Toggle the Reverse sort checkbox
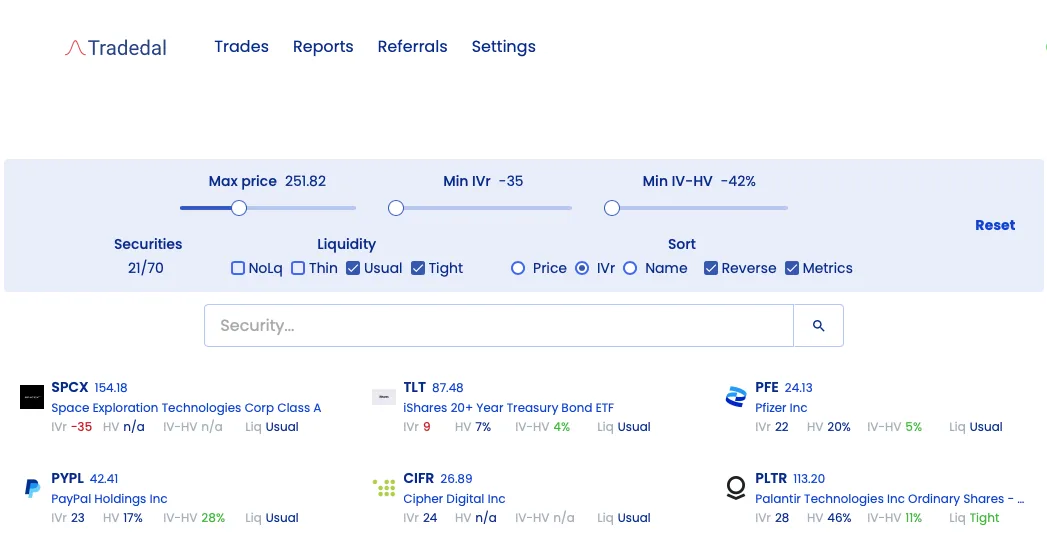1047x543 pixels. click(710, 268)
